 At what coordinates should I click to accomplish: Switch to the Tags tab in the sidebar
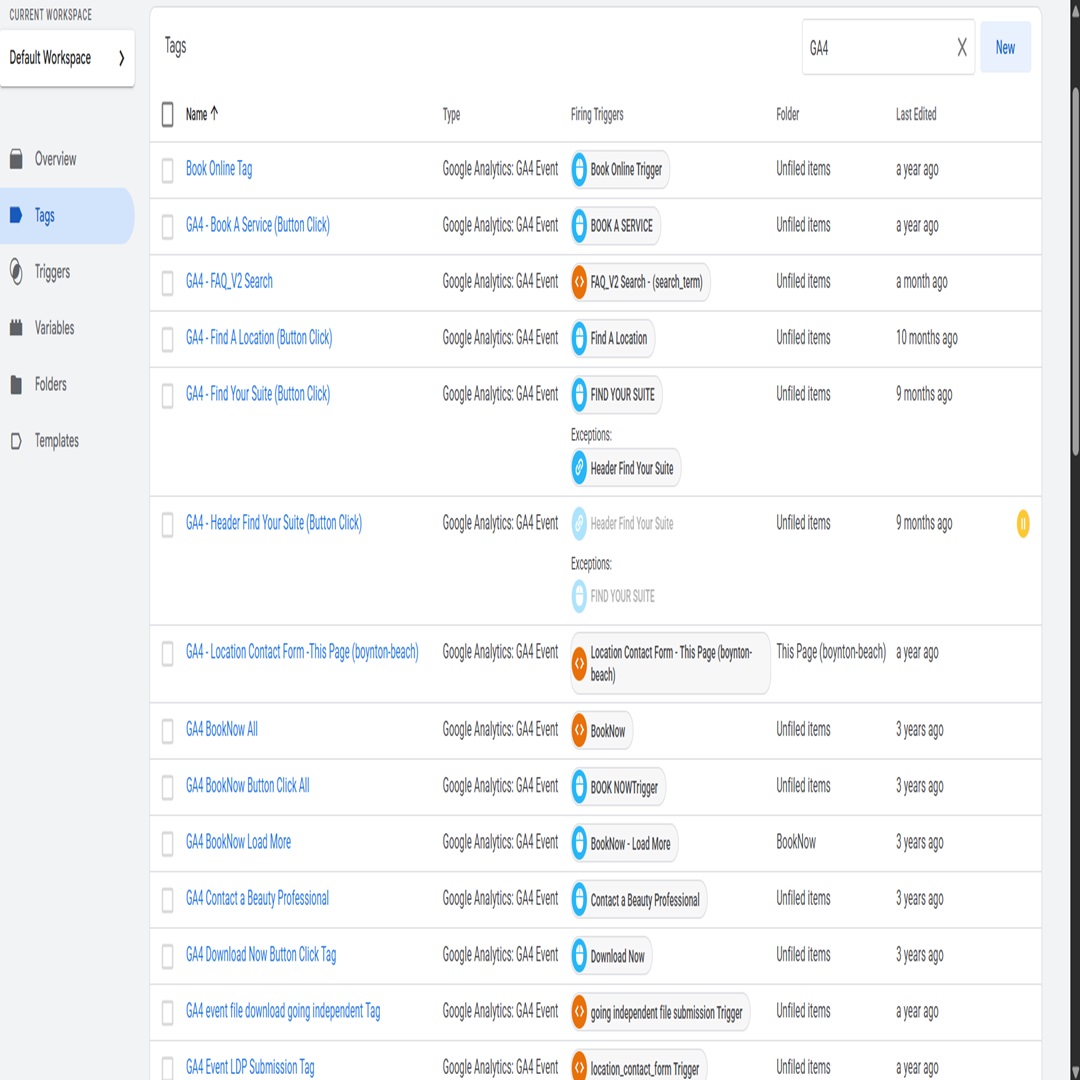pyautogui.click(x=42, y=215)
